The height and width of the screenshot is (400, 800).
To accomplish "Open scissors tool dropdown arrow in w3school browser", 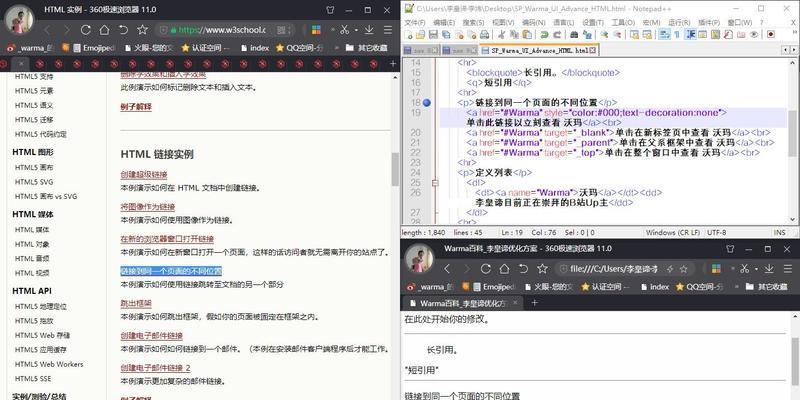I will pos(356,30).
